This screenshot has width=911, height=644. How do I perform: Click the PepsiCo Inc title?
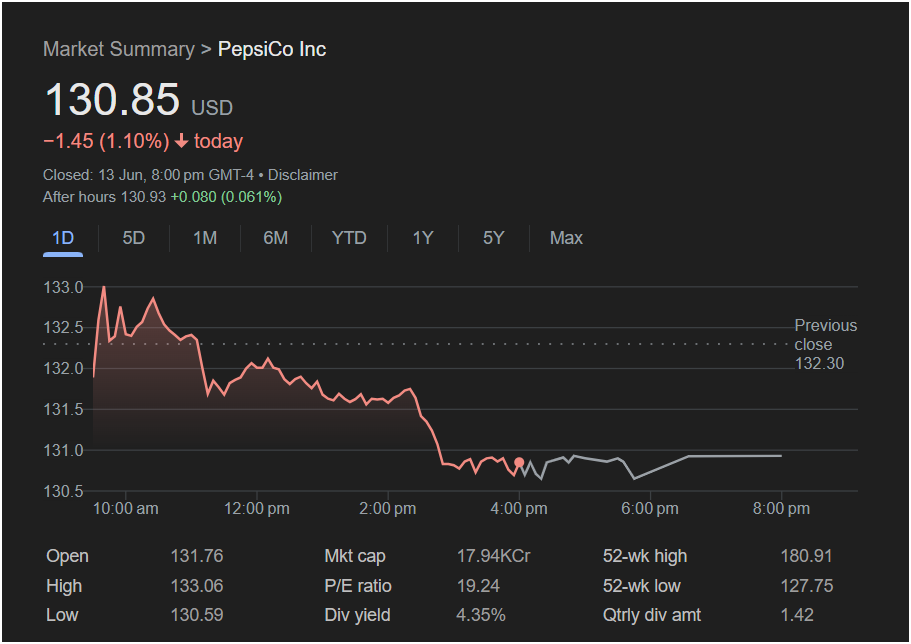coord(272,49)
